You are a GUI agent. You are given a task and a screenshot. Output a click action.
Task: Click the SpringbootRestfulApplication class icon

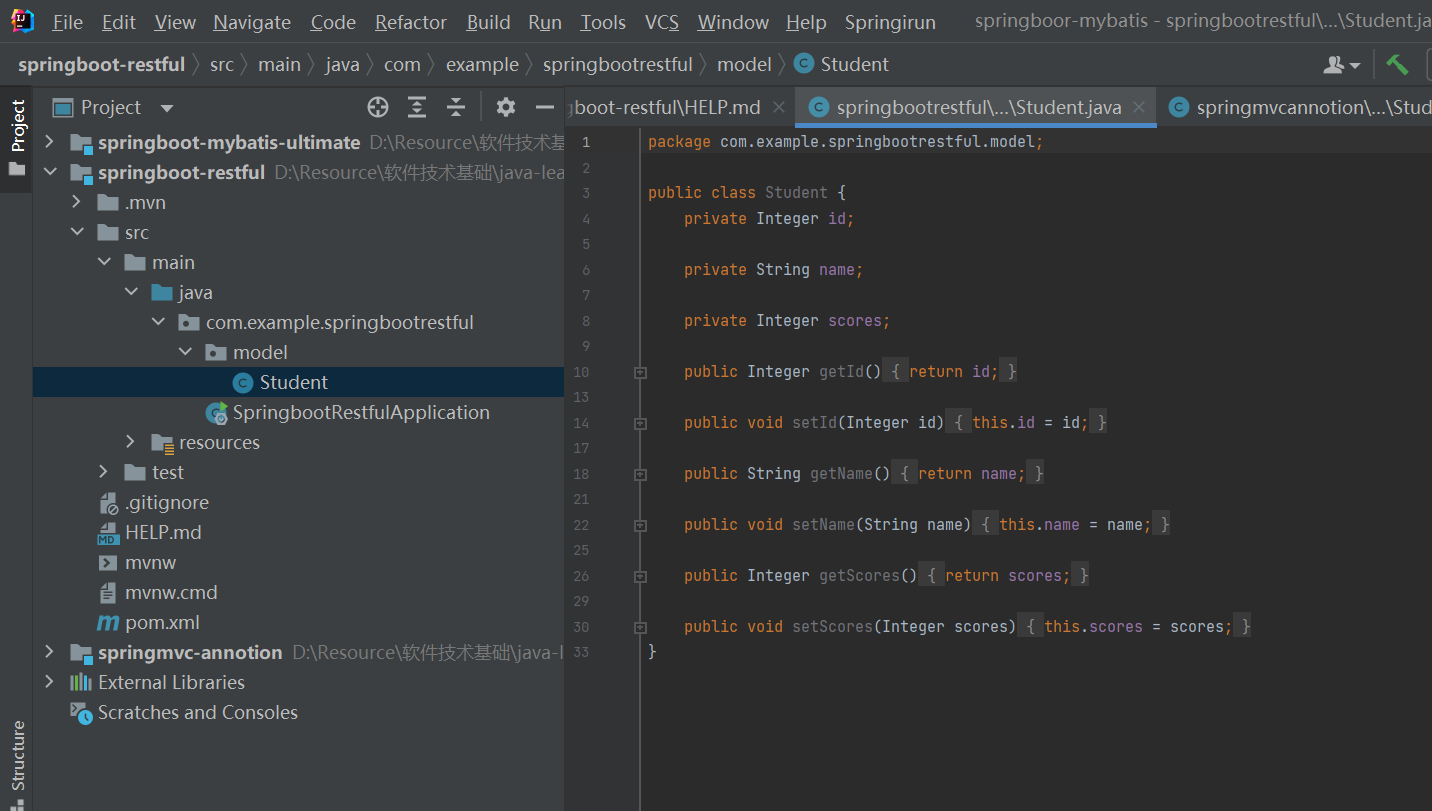216,413
